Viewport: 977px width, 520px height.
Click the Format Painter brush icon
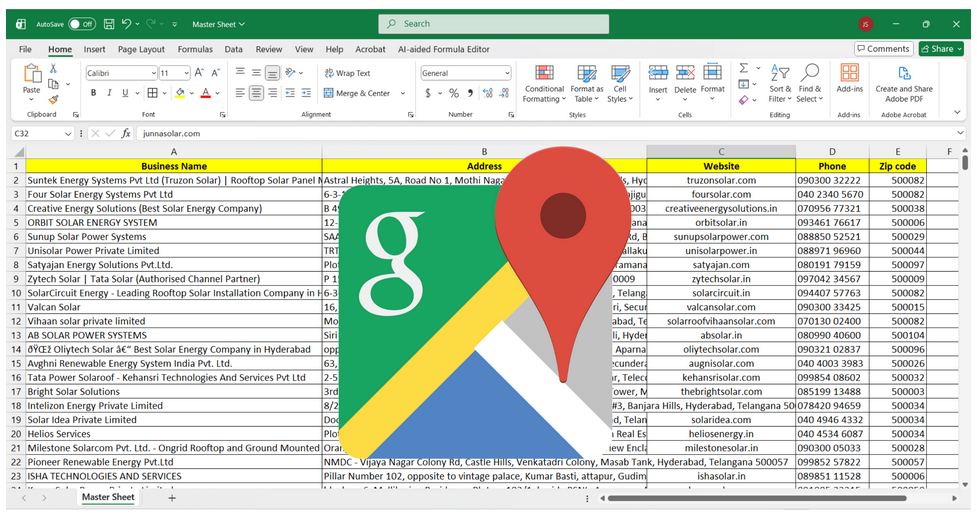pyautogui.click(x=54, y=100)
